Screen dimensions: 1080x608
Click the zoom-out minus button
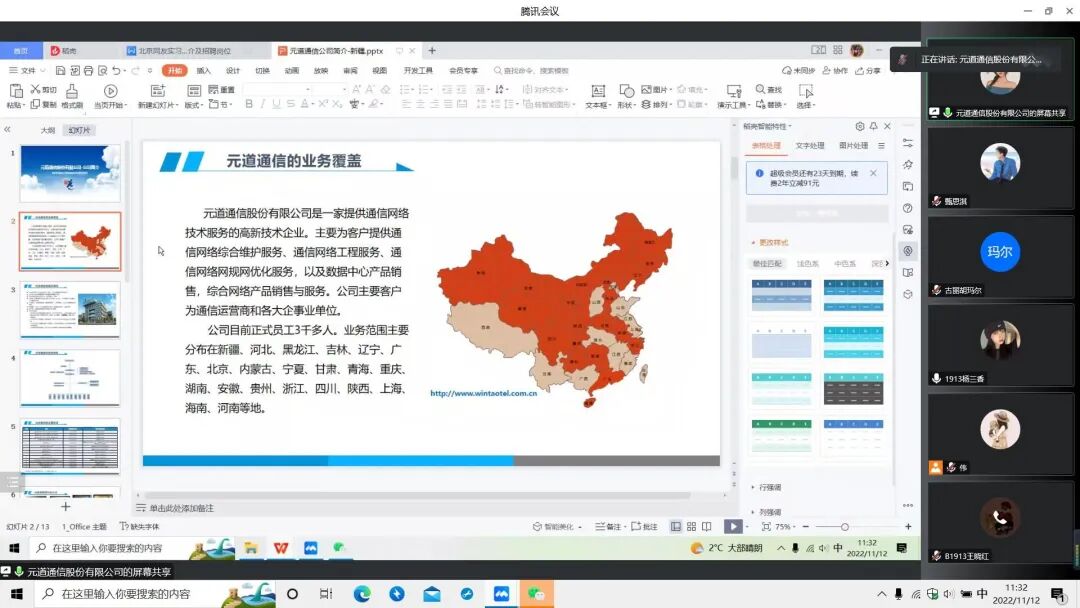coord(805,526)
